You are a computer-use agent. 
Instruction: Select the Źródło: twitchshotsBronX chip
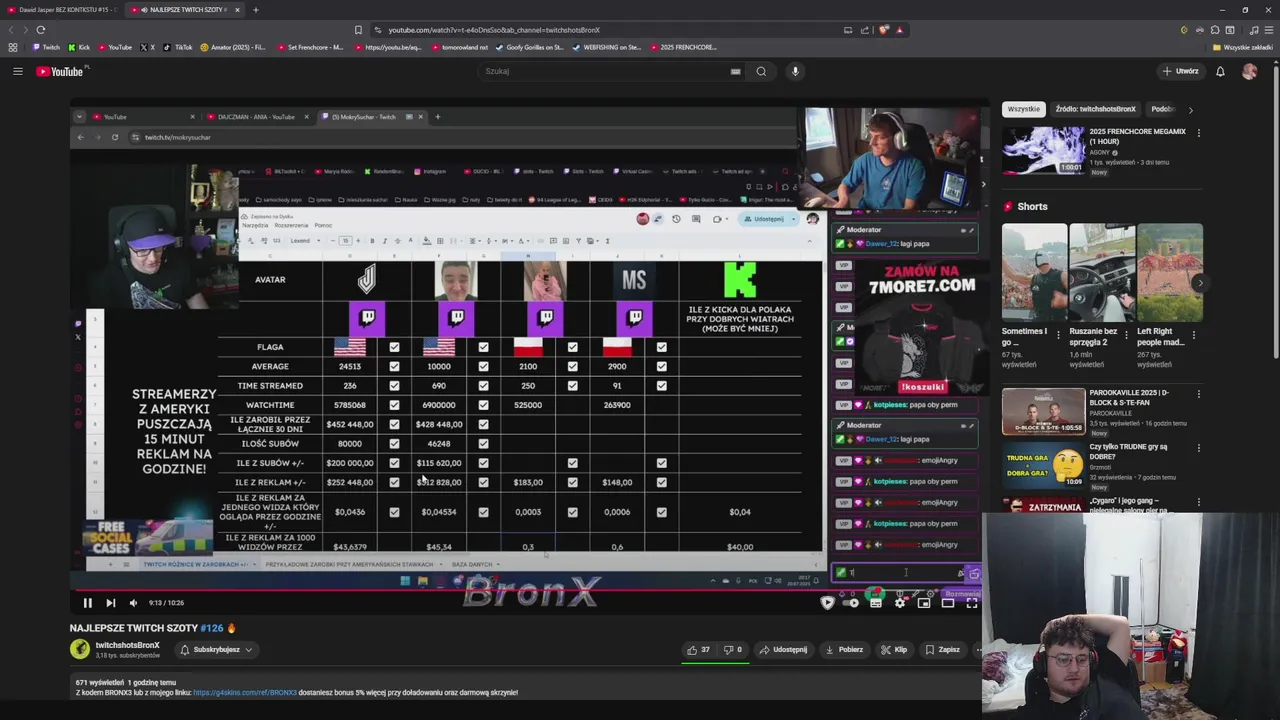pos(1095,109)
